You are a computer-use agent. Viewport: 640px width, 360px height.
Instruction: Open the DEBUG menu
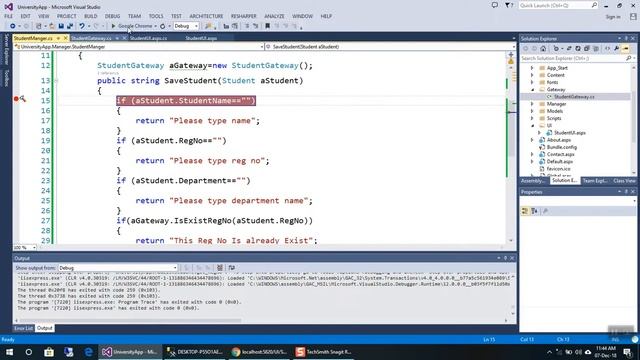tap(112, 16)
